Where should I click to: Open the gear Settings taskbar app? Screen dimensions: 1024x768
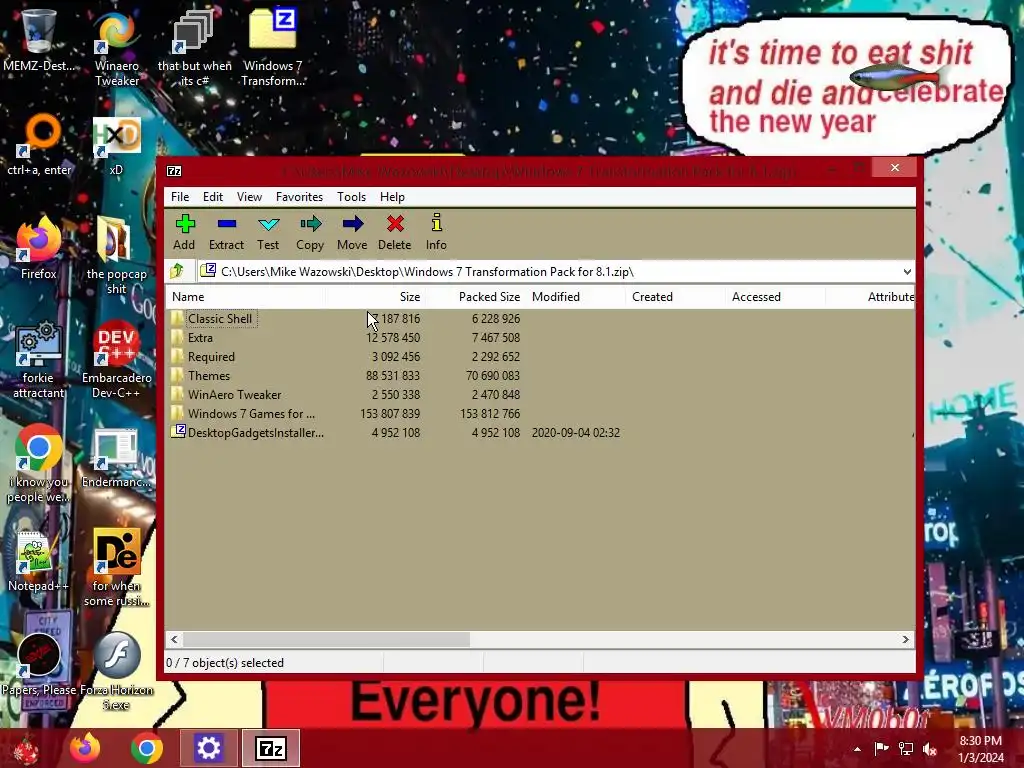tap(208, 748)
